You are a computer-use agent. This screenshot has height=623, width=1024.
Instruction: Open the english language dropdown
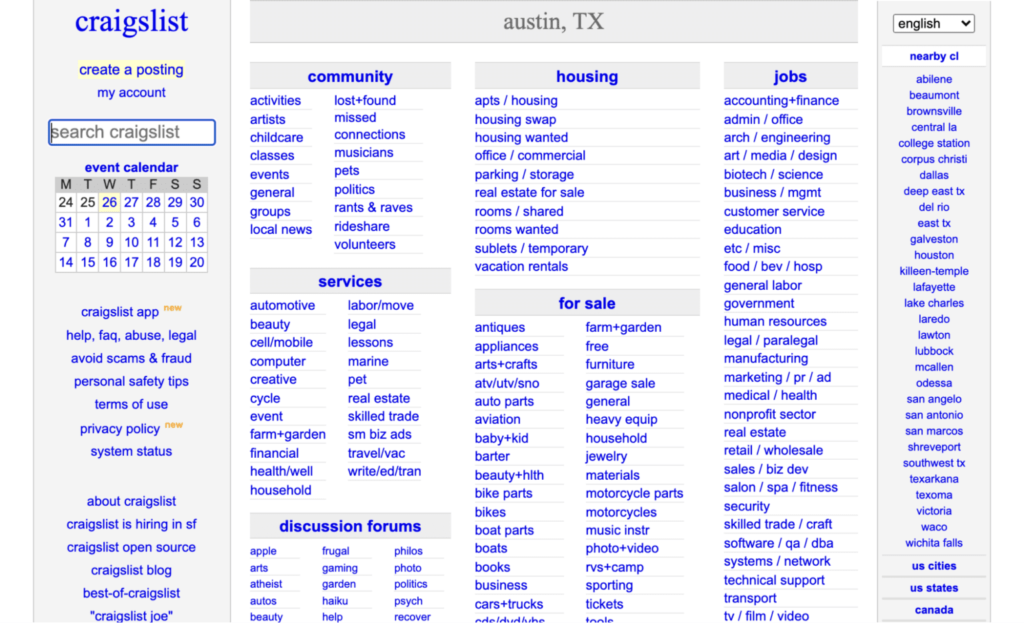point(933,23)
